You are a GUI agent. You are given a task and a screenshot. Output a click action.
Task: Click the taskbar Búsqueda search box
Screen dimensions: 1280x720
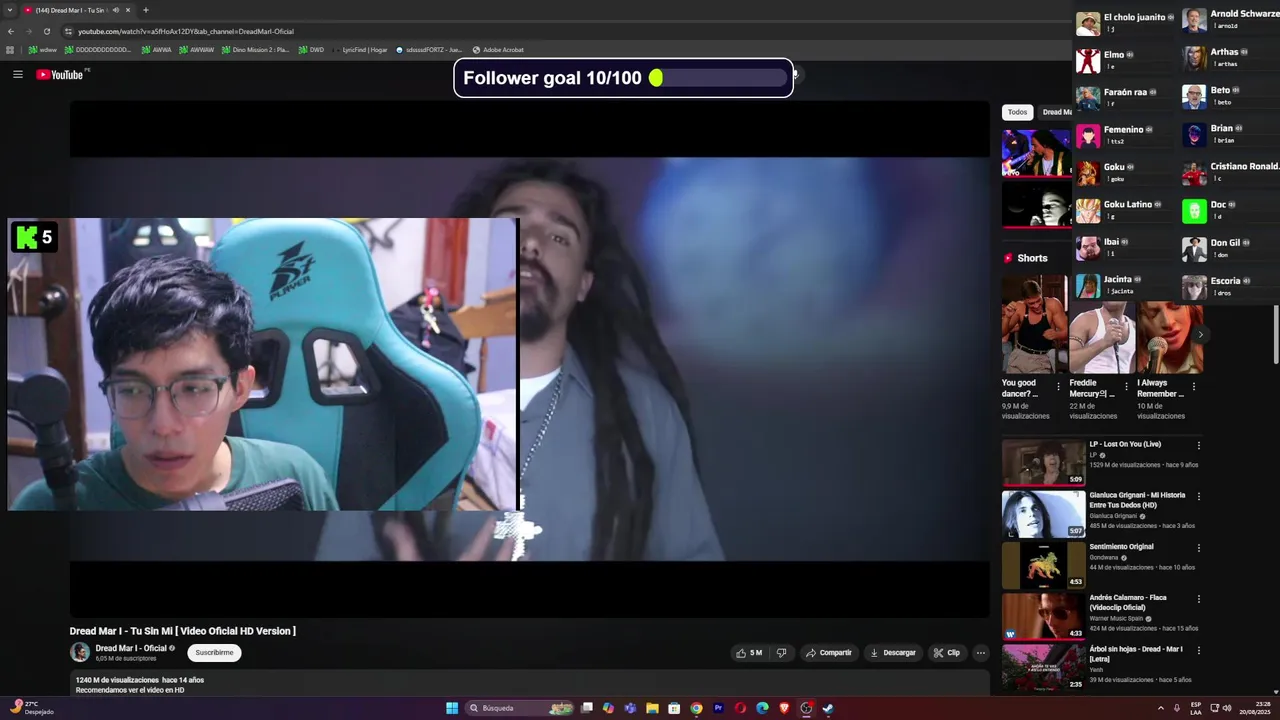tap(521, 708)
